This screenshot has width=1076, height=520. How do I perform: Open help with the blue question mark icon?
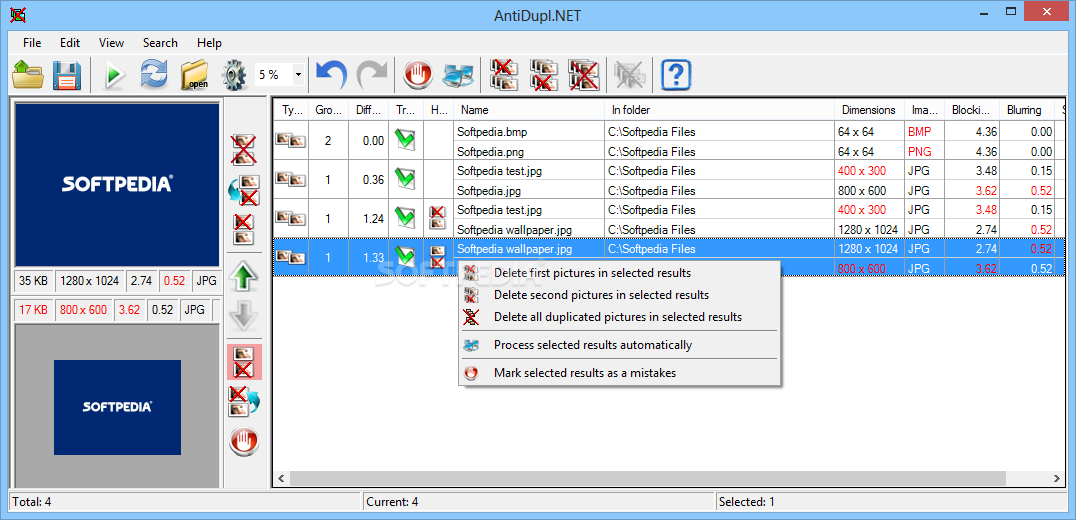675,74
